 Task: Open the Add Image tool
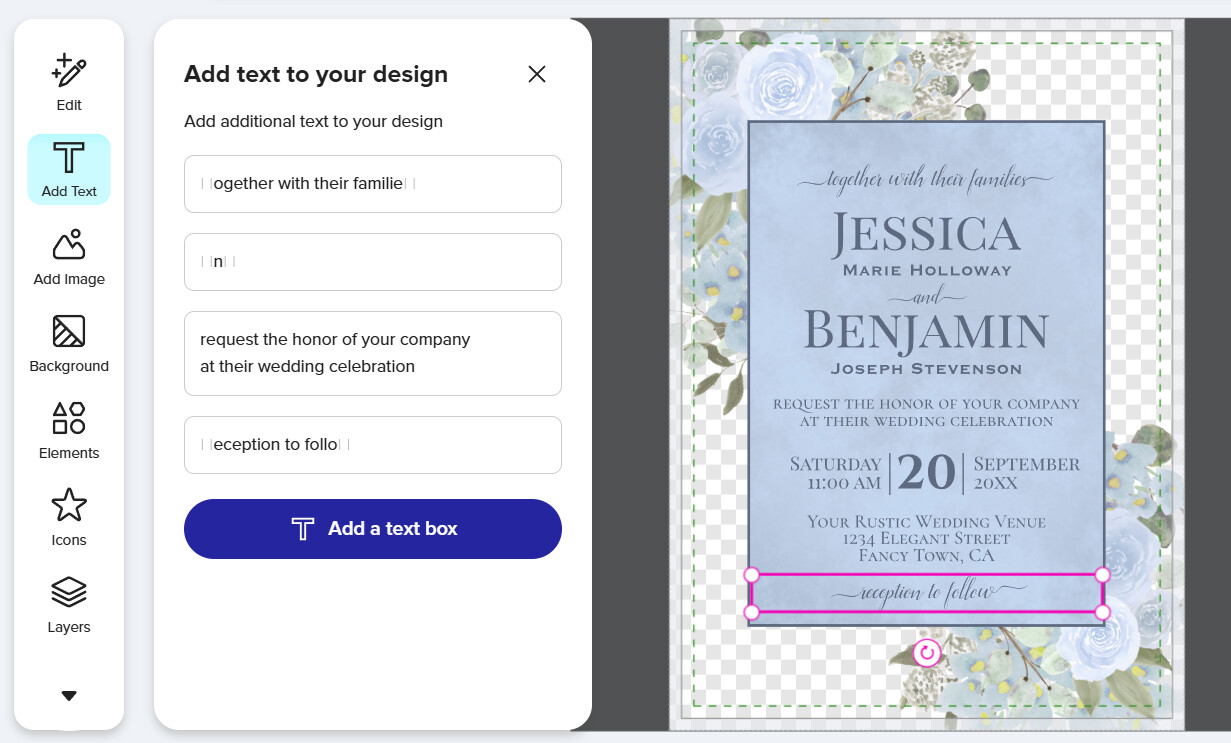tap(69, 257)
